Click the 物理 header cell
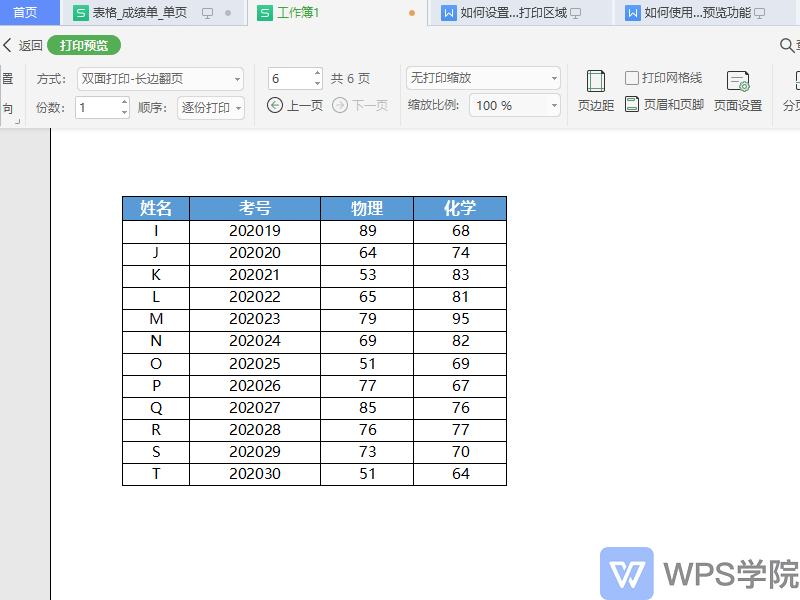800x600 pixels. [367, 208]
